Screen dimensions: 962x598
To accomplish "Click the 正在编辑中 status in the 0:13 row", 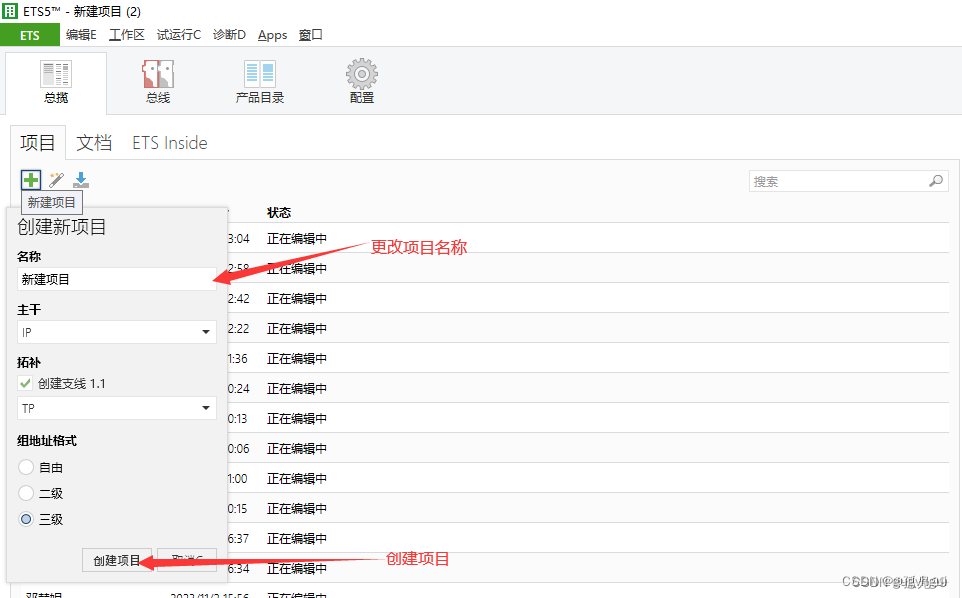I will tap(297, 419).
